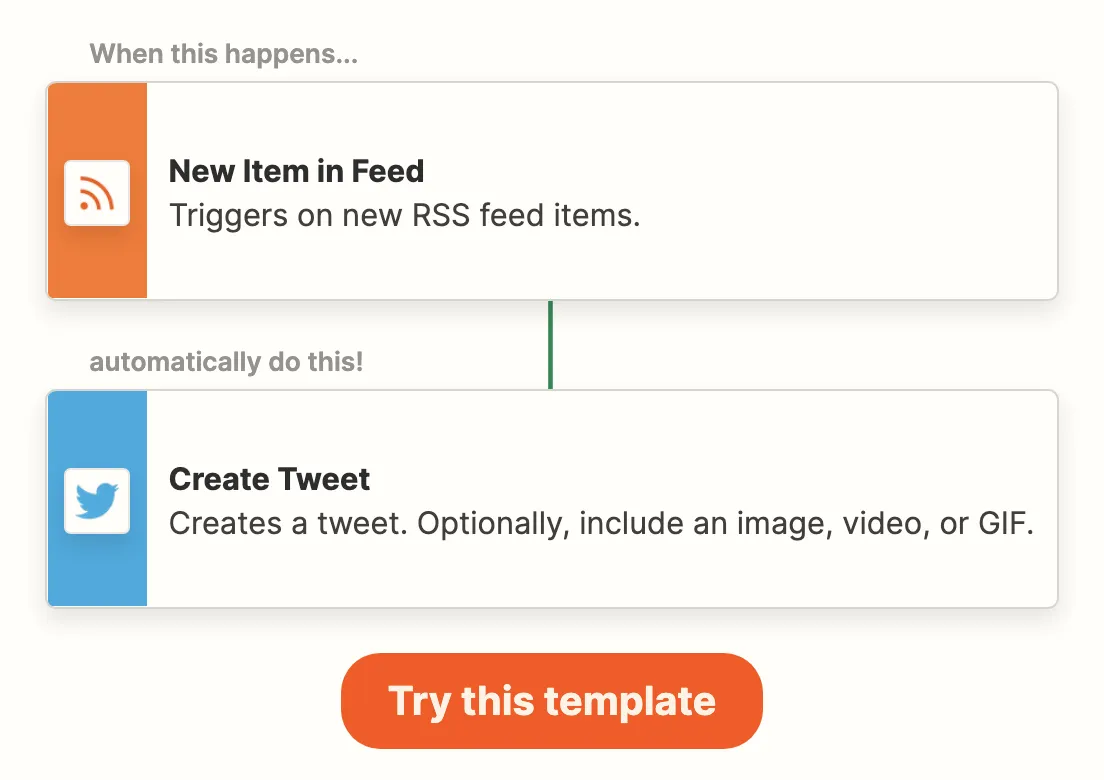This screenshot has width=1104, height=780.
Task: Select blank area below Create Tweet description
Action: (598, 574)
